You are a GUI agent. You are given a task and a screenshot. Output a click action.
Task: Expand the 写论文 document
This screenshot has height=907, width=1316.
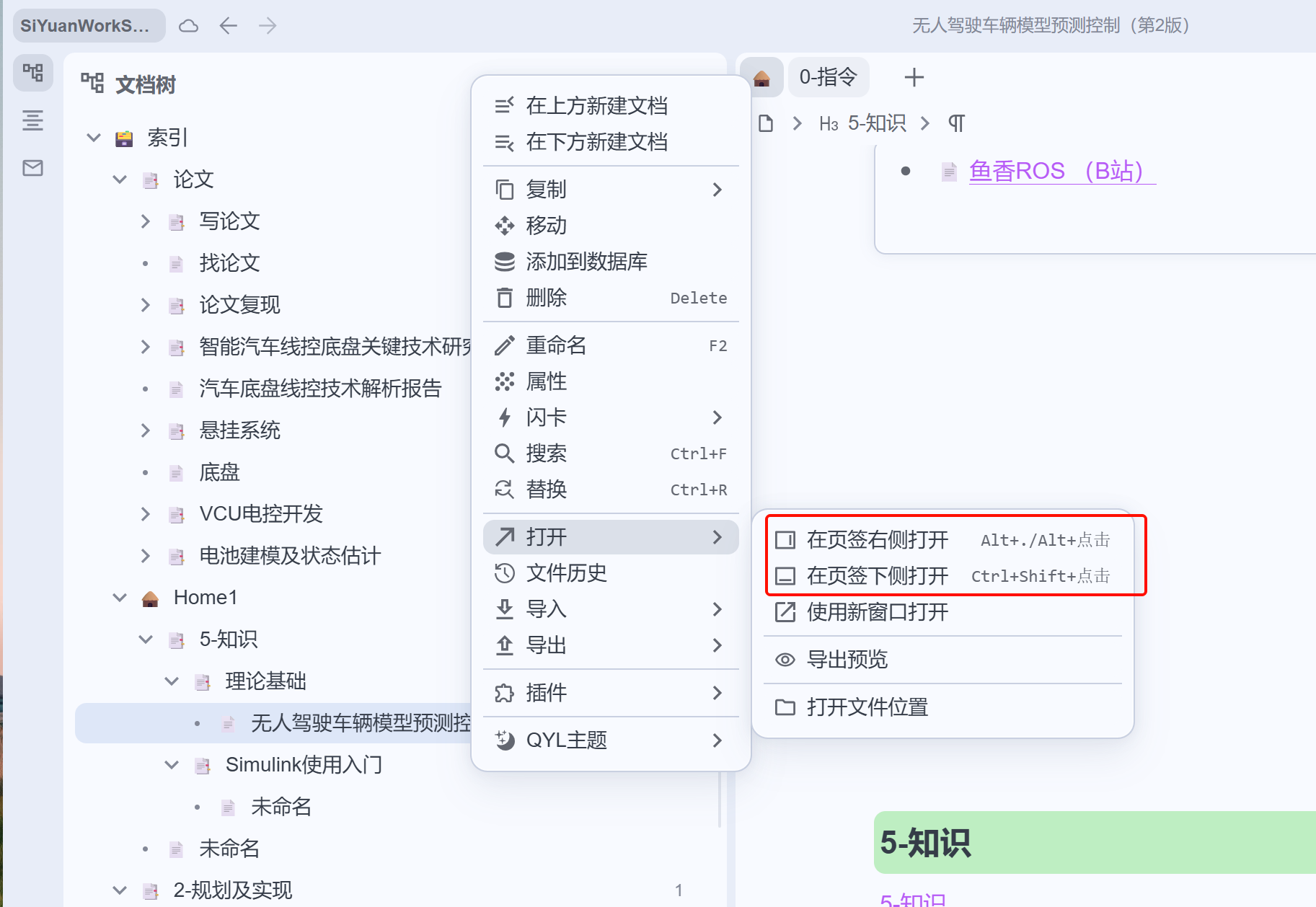point(146,221)
